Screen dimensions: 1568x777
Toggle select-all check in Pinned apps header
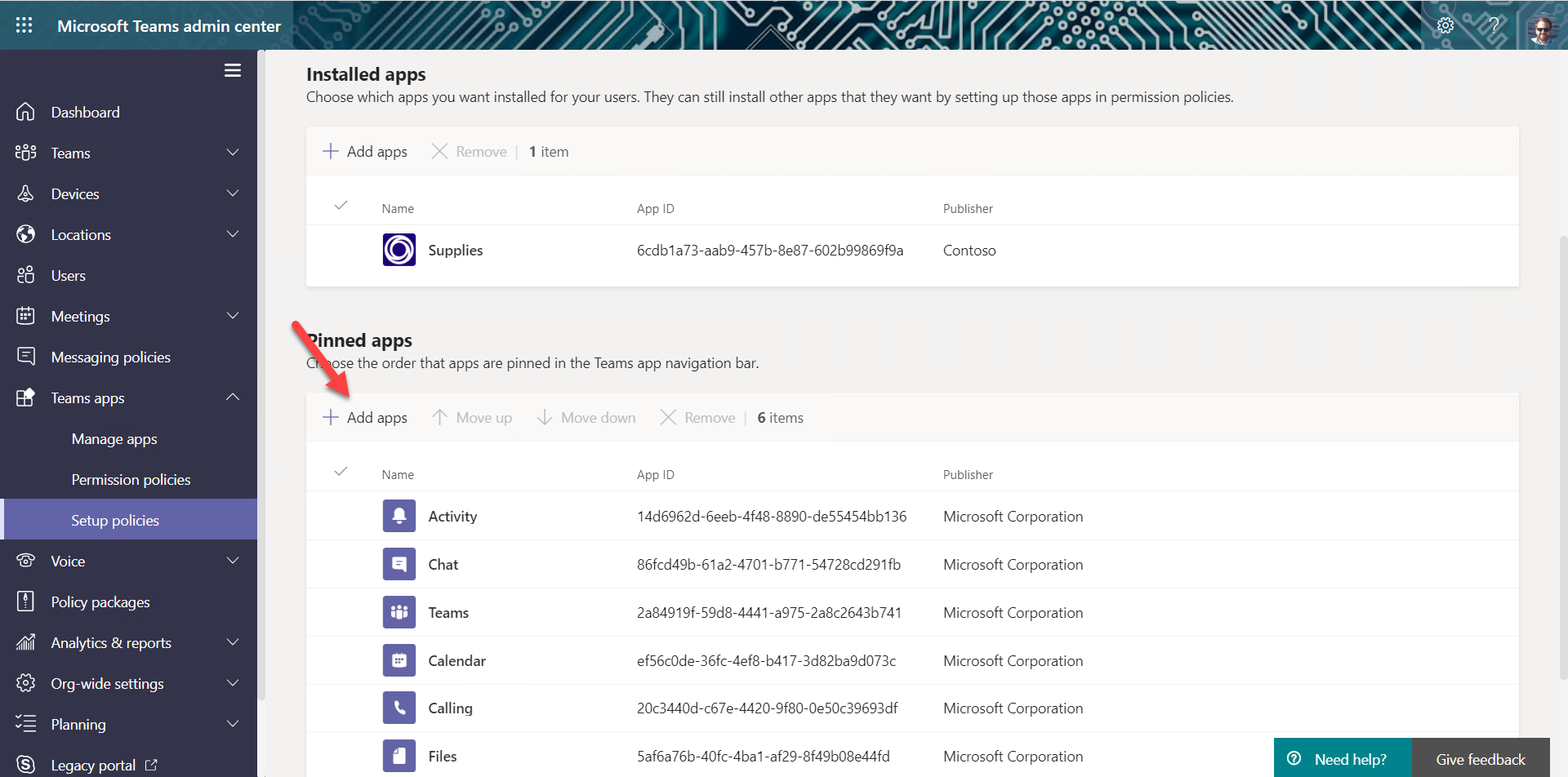(x=341, y=471)
